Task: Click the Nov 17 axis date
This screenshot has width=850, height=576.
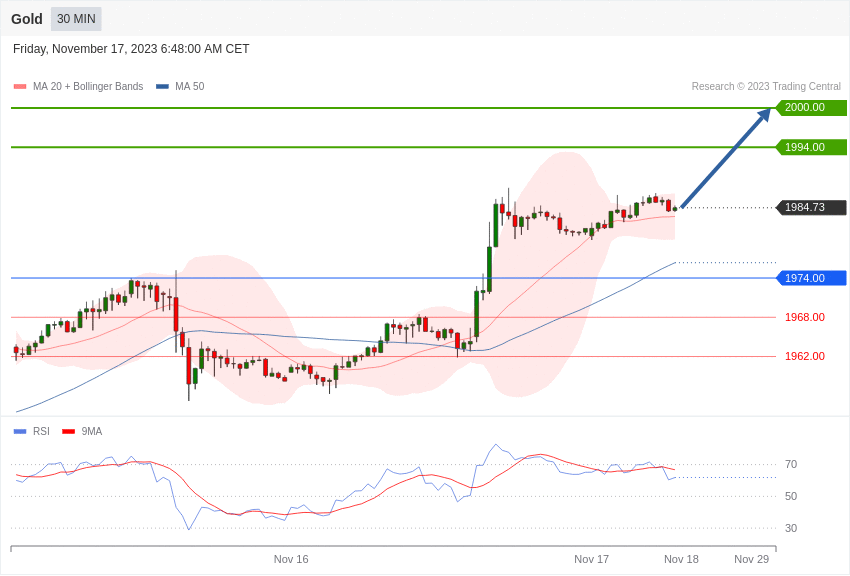Action: click(x=591, y=559)
